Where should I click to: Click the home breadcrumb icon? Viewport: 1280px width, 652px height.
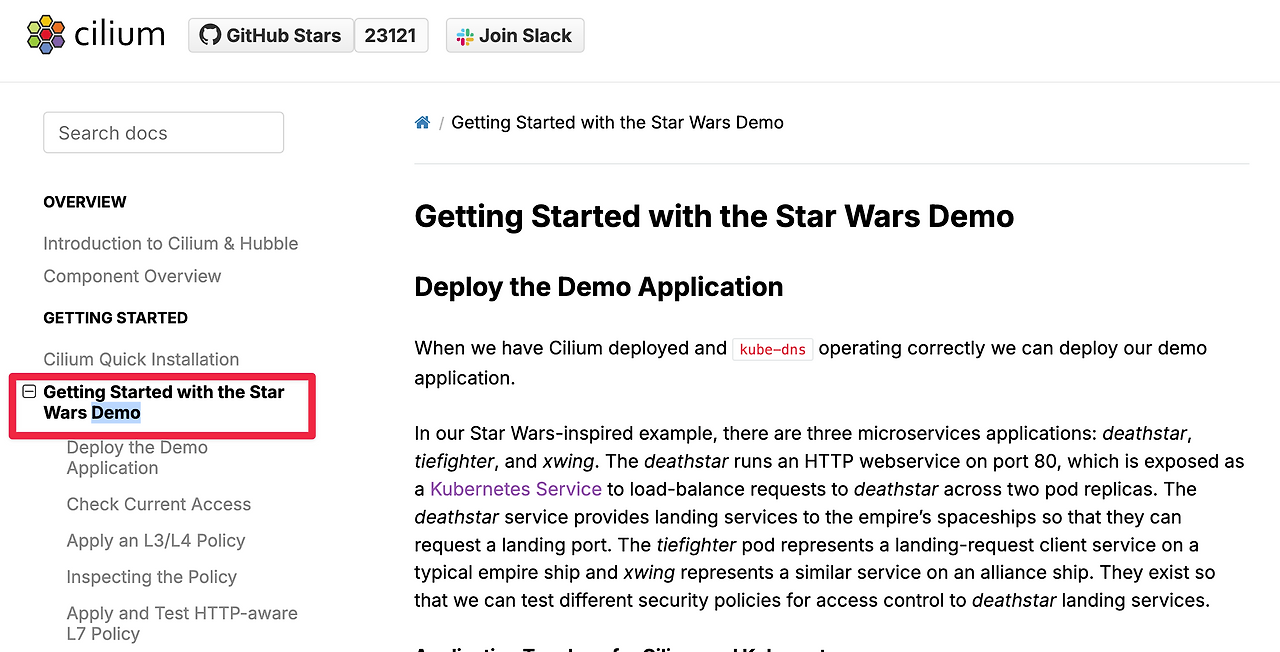click(422, 123)
